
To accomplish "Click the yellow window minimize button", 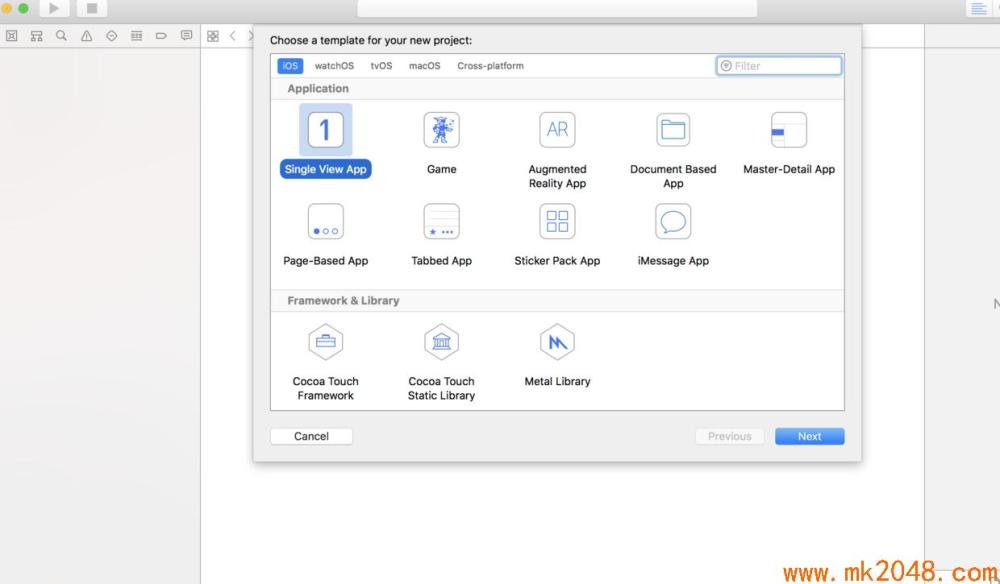I will (x=7, y=8).
